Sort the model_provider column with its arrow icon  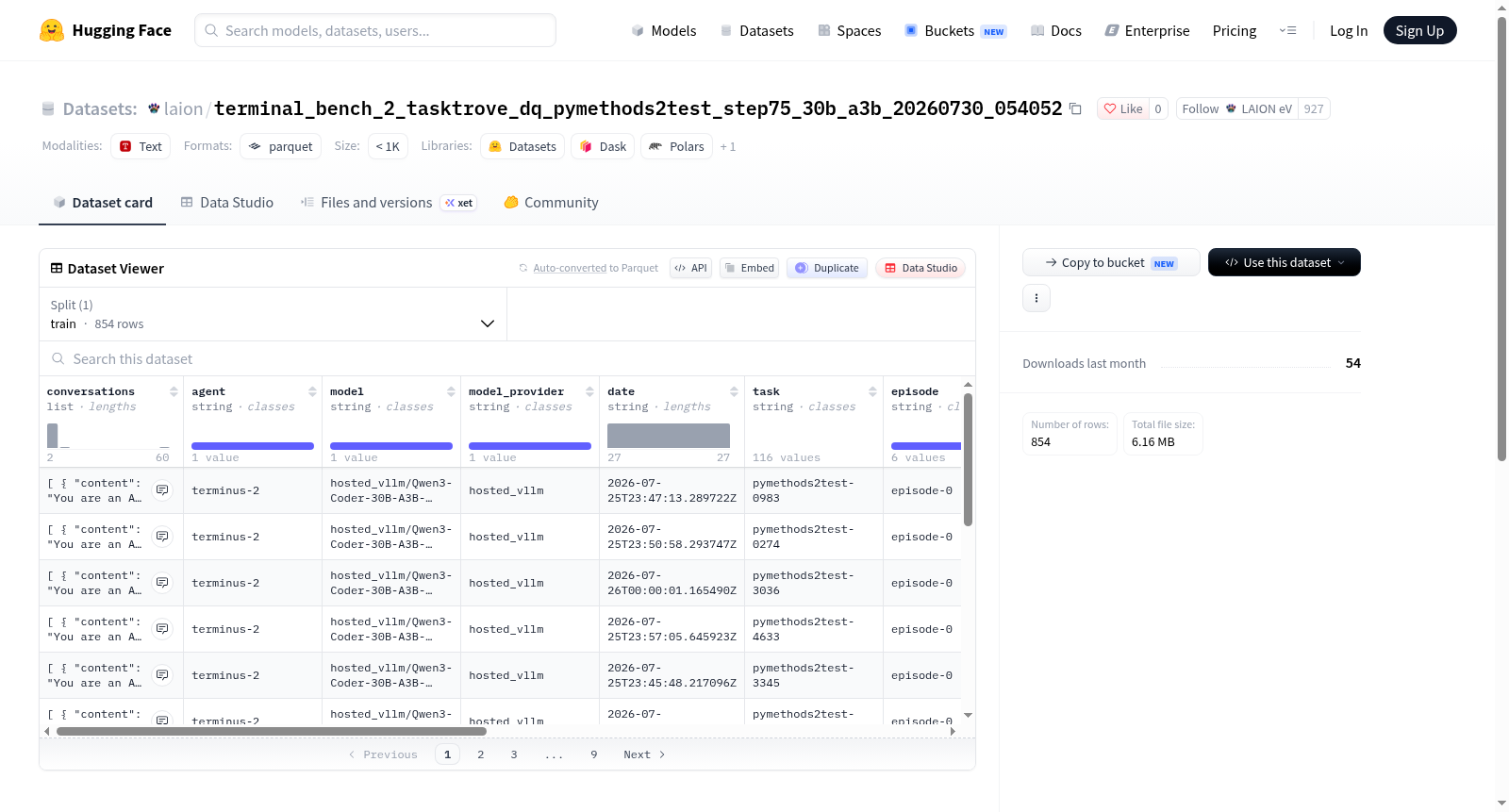589,391
